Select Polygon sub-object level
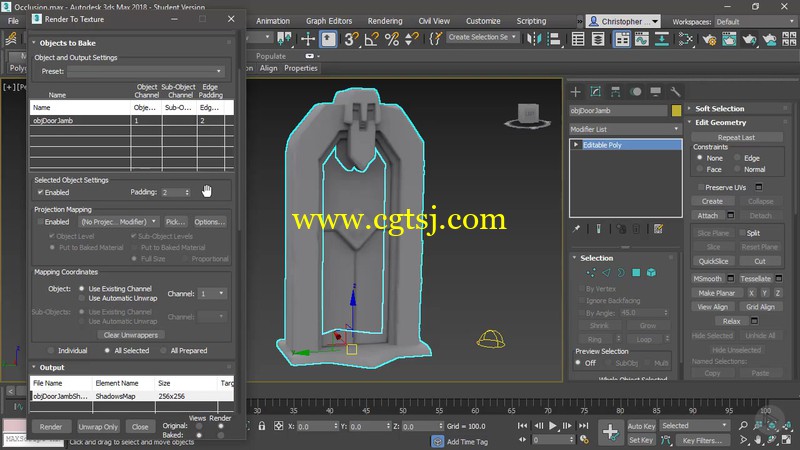This screenshot has height=450, width=800. pyautogui.click(x=636, y=273)
